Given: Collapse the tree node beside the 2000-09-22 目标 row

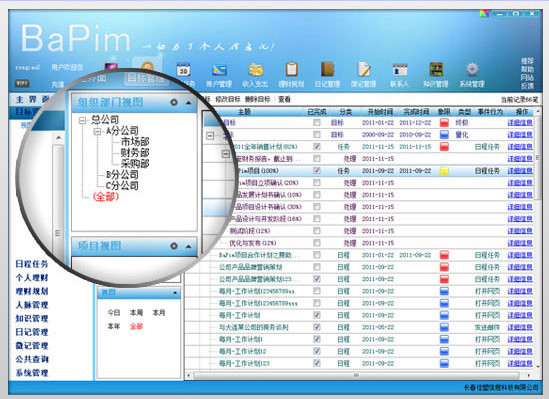Looking at the screenshot, I should [x=210, y=135].
